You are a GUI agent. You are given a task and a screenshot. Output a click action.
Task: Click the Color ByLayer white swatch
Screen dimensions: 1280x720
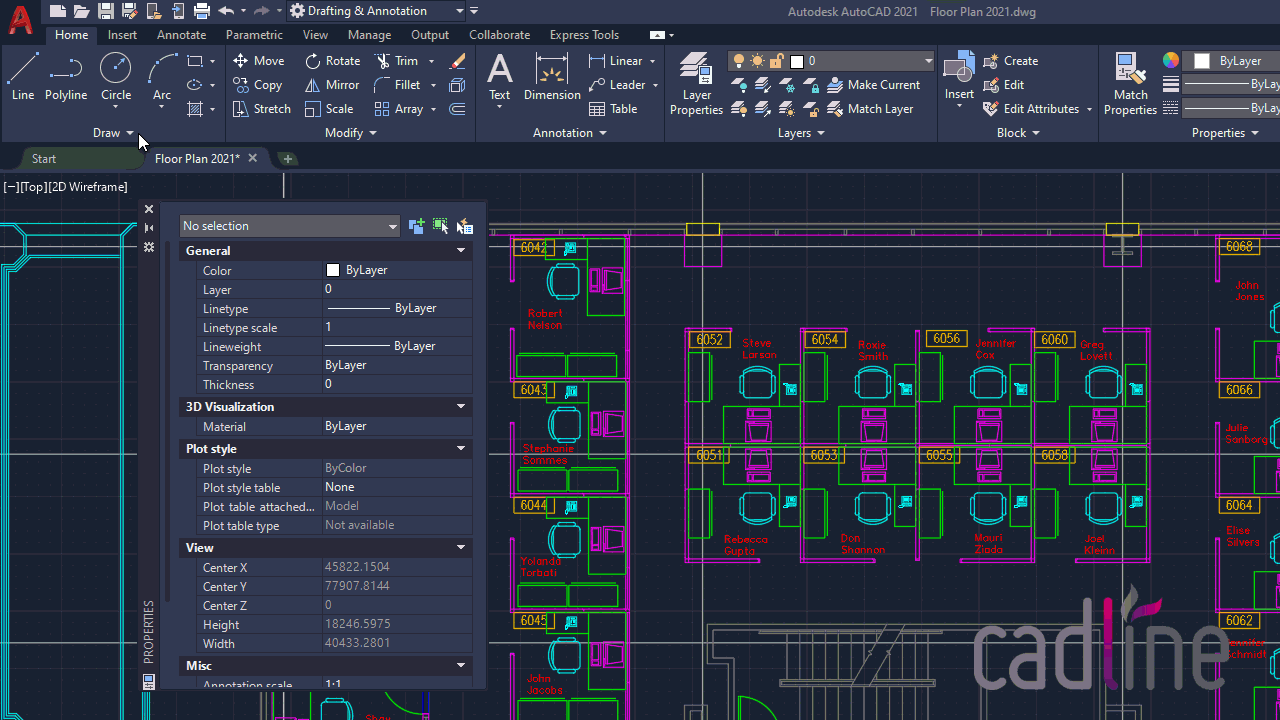[333, 270]
